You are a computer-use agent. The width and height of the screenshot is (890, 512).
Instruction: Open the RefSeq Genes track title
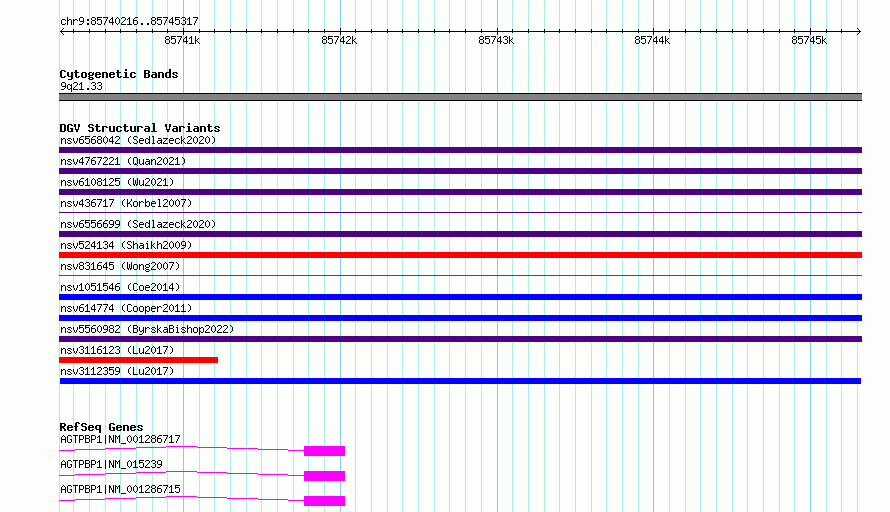pyautogui.click(x=102, y=427)
